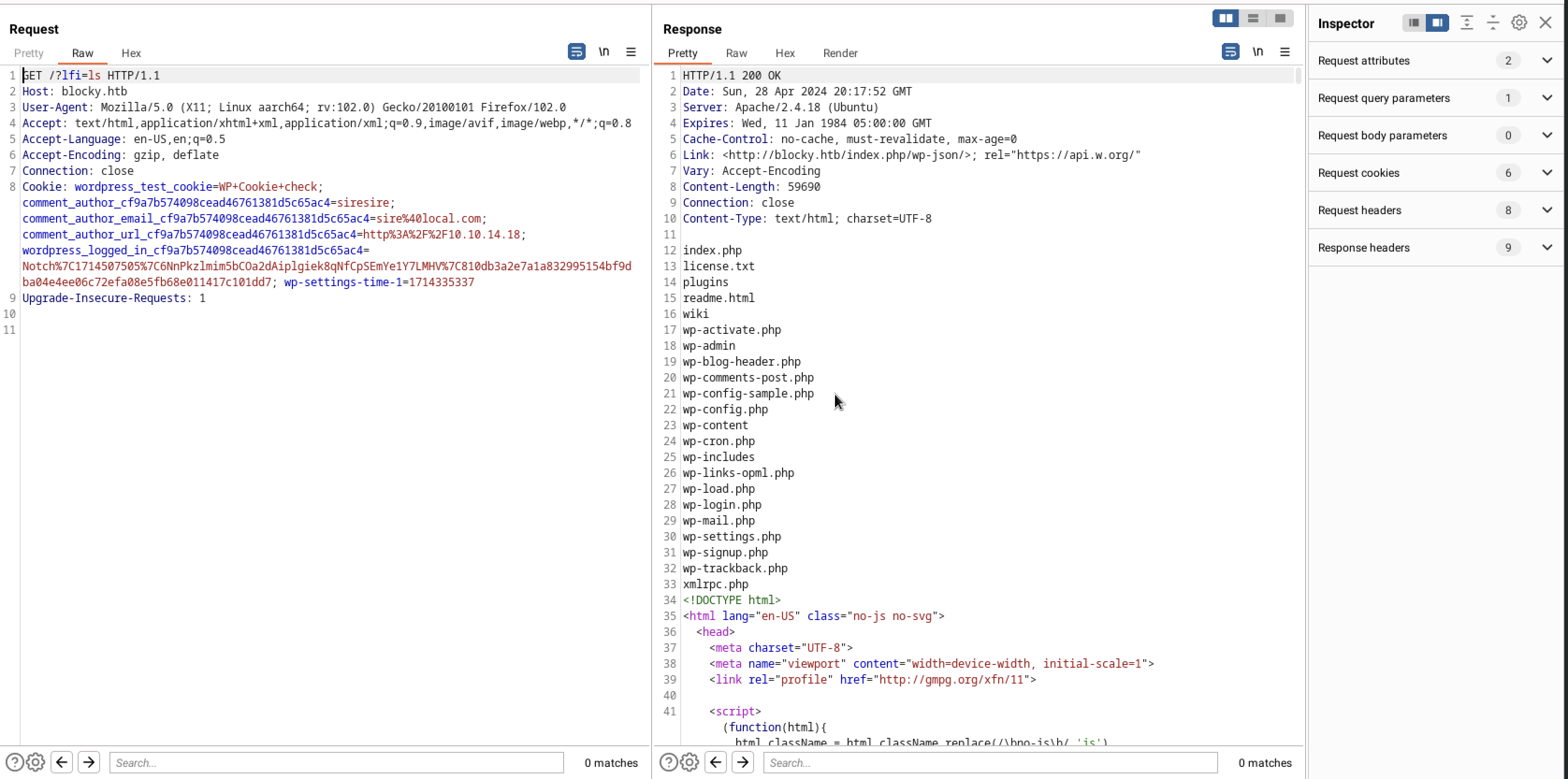Screen dimensions: 1568x779
Task: Switch to top-bottom layout view
Action: (x=1253, y=18)
